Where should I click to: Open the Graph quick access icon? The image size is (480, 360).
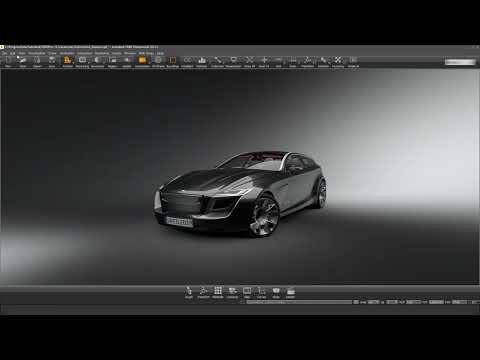pos(189,292)
